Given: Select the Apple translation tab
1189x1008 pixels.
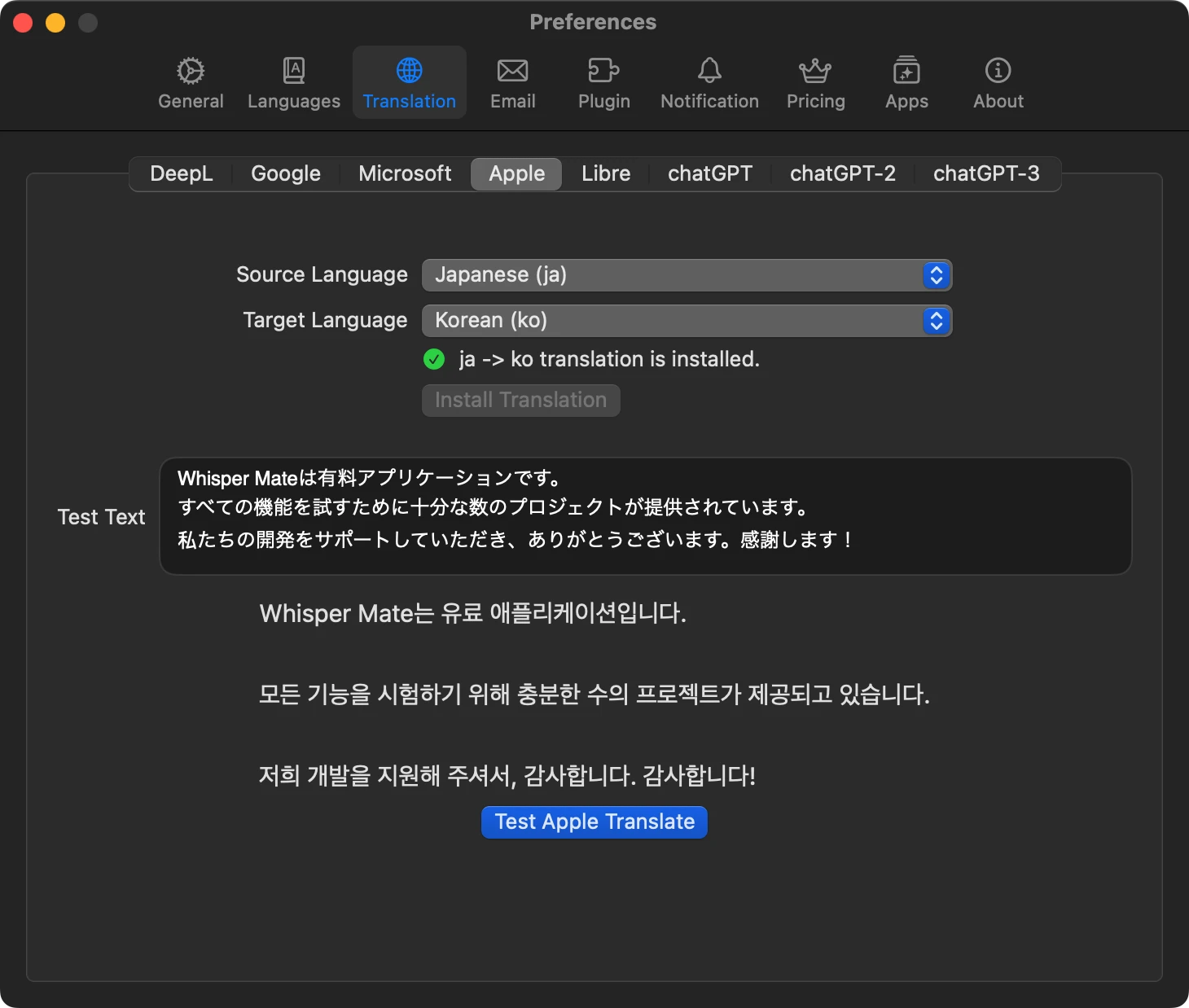Looking at the screenshot, I should pyautogui.click(x=516, y=174).
